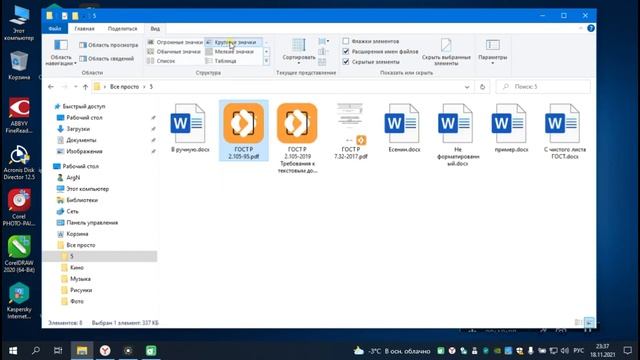This screenshot has height=360, width=640.
Task: Open Фото folder in tree
Action: point(76,301)
